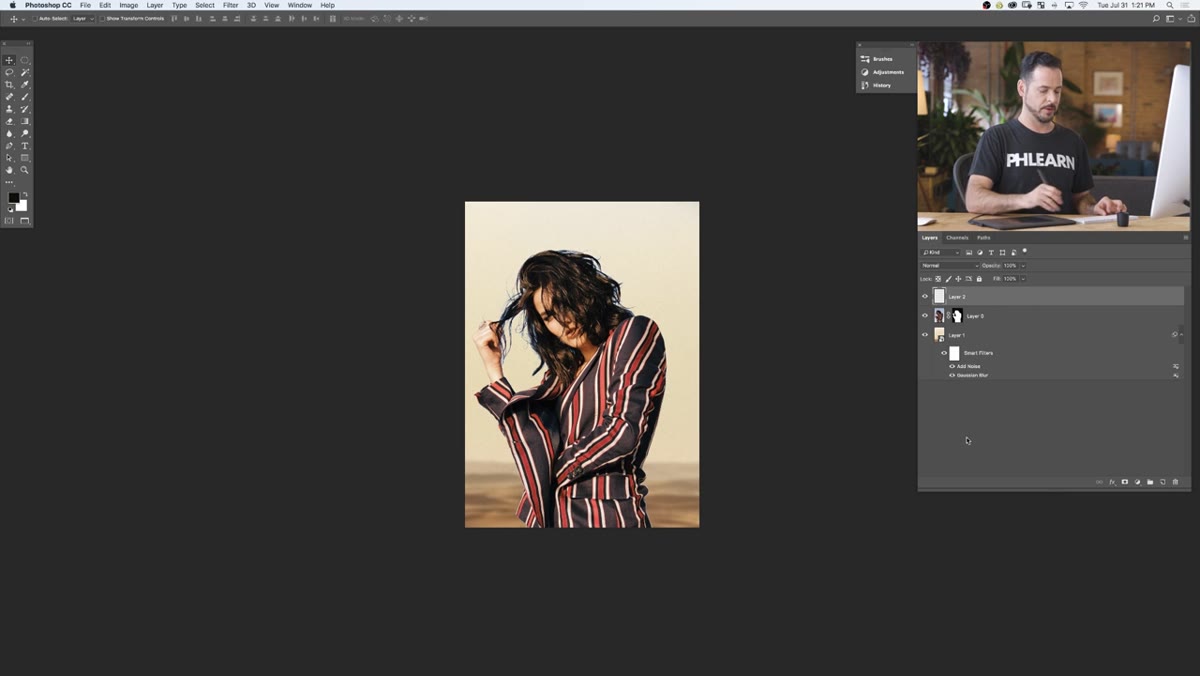Select the Magic Wand tool
This screenshot has width=1200, height=676.
click(x=25, y=72)
